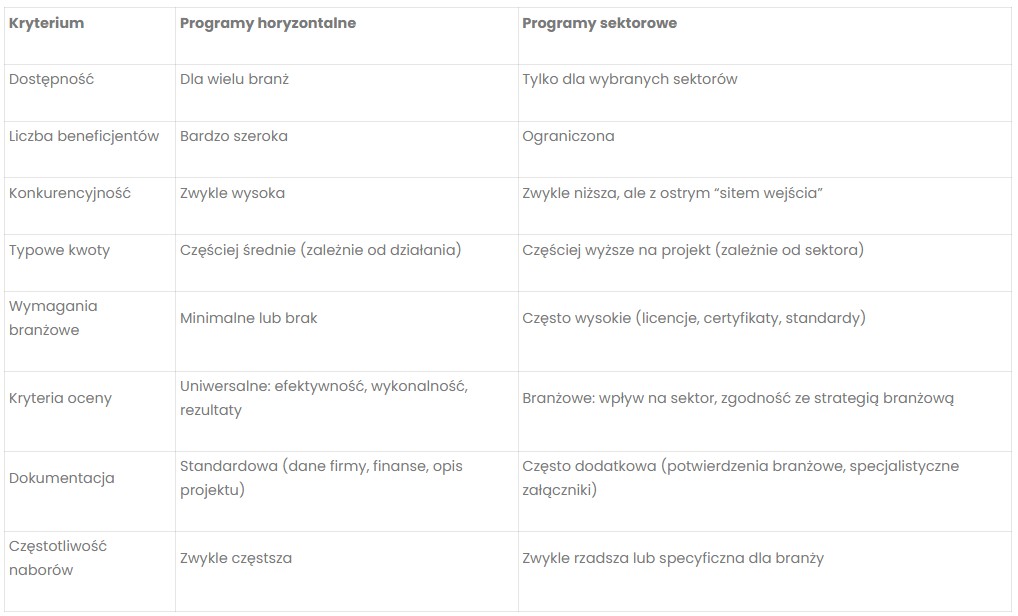Image resolution: width=1018 pixels, height=616 pixels.
Task: Select the 'Dokumentacja' row label
Action: [x=61, y=478]
